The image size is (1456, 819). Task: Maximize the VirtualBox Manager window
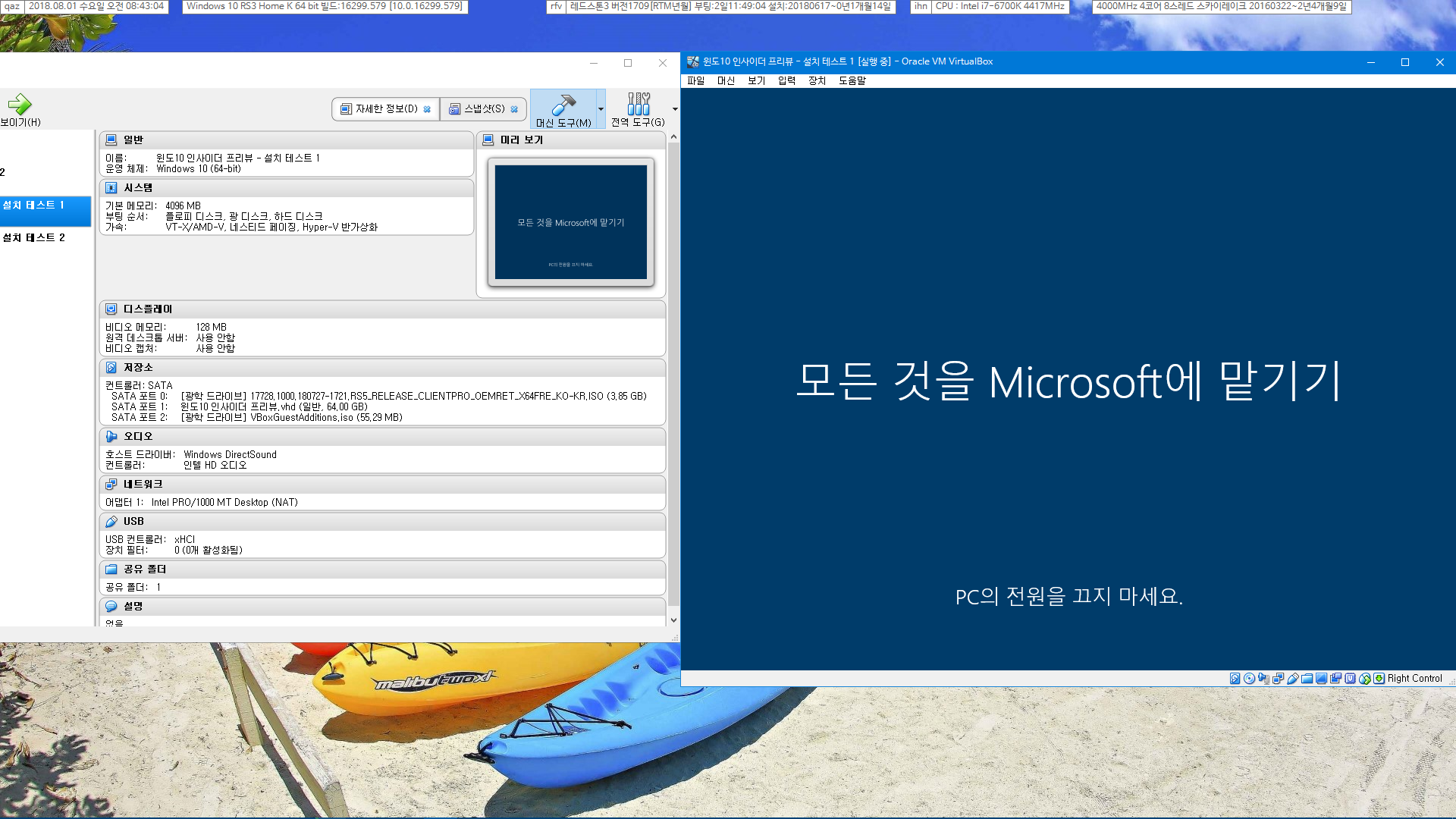point(628,63)
